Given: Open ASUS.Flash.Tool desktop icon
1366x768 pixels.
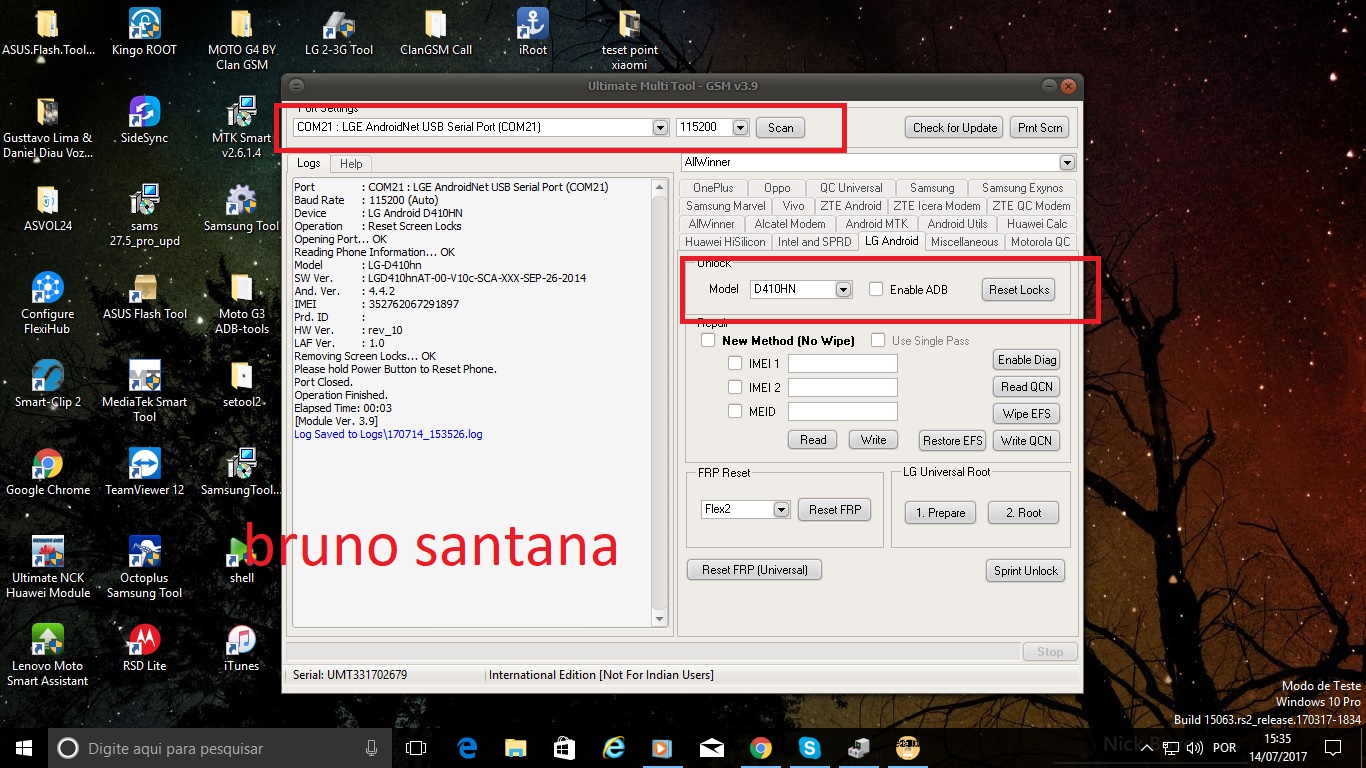Looking at the screenshot, I should pyautogui.click(x=47, y=30).
